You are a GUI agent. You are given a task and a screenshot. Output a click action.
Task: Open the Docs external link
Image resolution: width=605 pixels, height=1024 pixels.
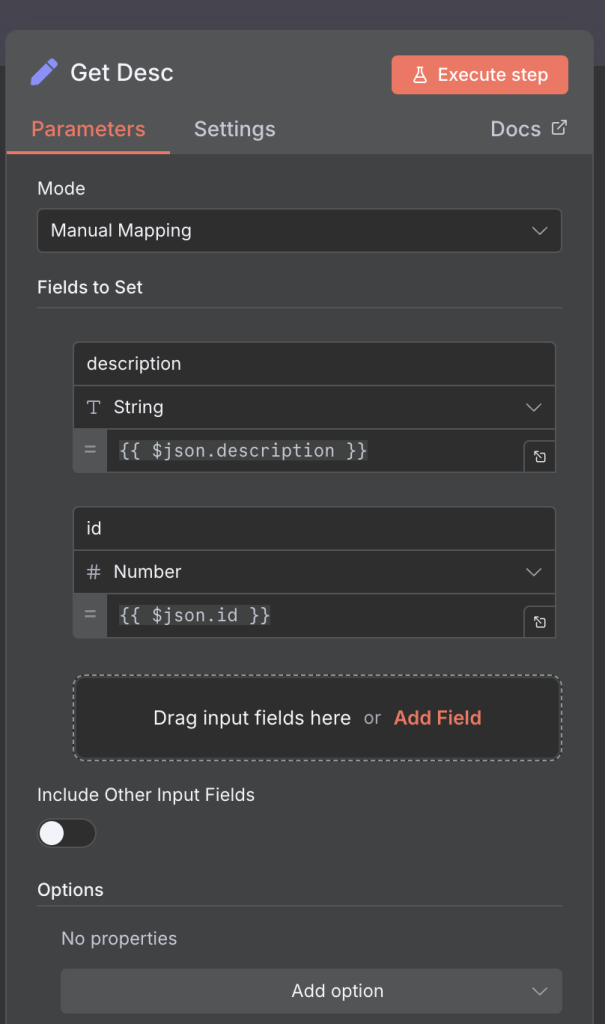(x=528, y=129)
